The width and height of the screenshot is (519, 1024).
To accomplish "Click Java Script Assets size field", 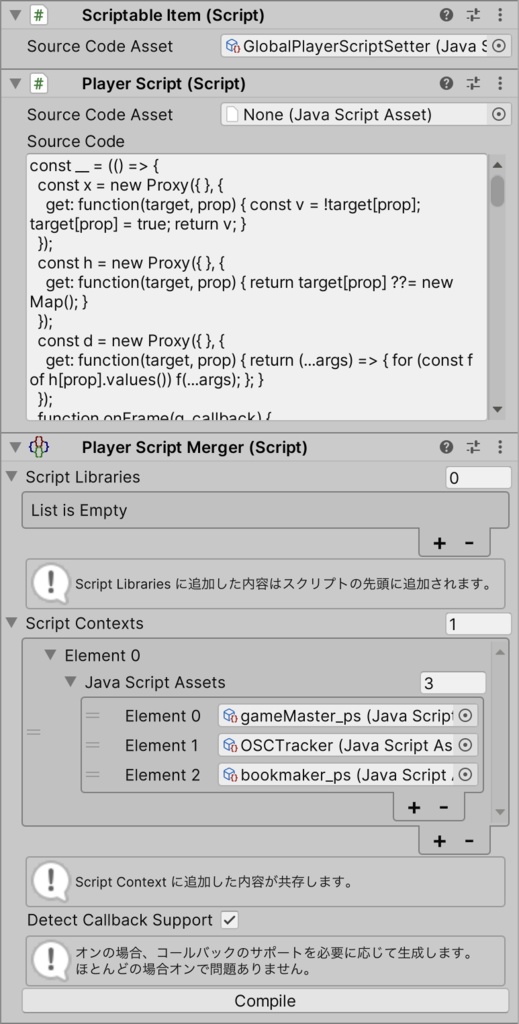I will (452, 683).
